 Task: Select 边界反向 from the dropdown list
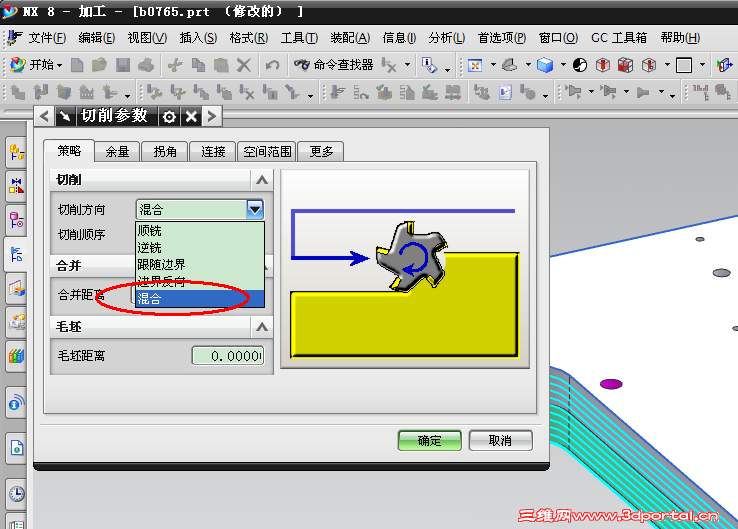pyautogui.click(x=200, y=281)
